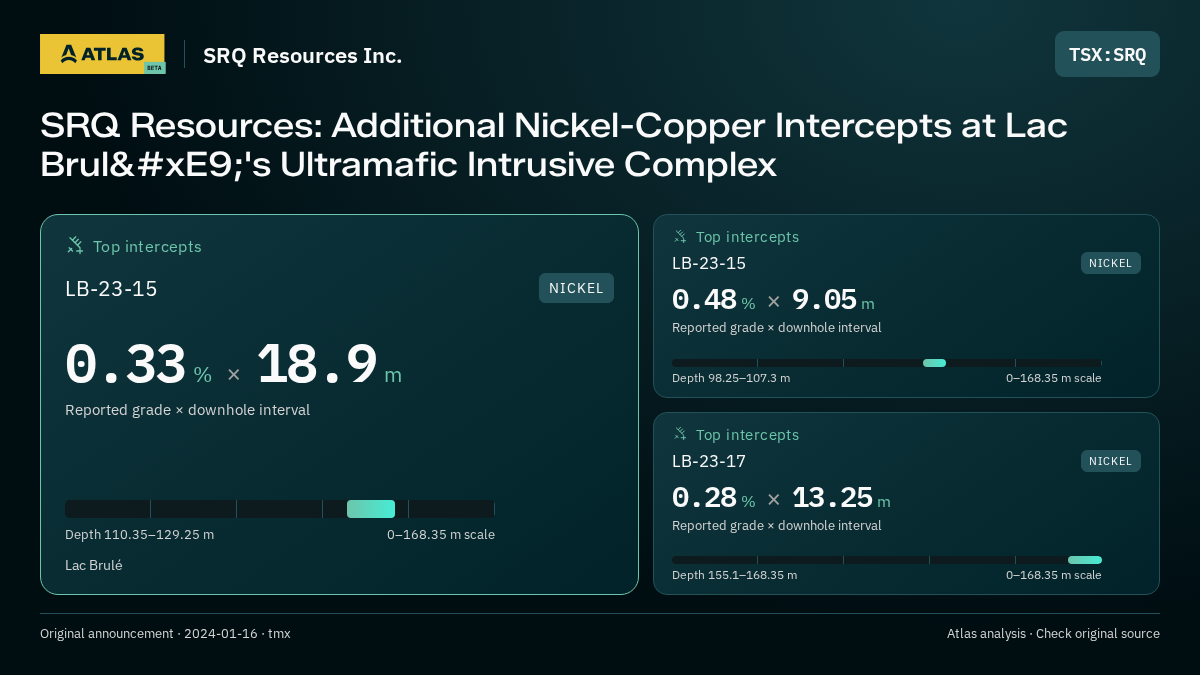Click the SRQ Resources Inc. company name

tap(302, 56)
